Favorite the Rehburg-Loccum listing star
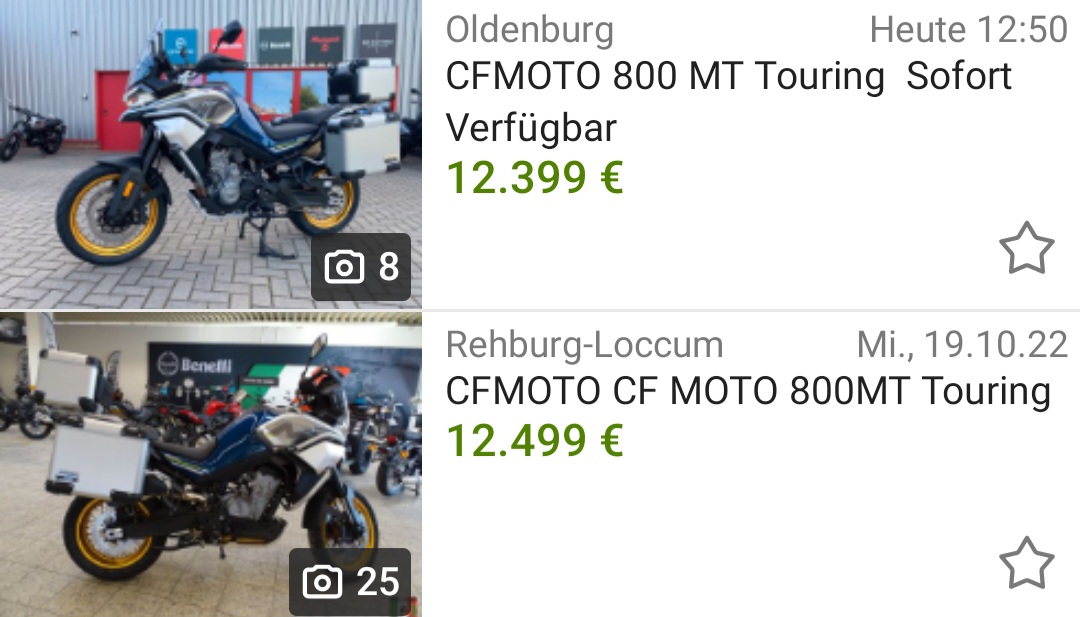1080x617 pixels. pyautogui.click(x=1026, y=563)
